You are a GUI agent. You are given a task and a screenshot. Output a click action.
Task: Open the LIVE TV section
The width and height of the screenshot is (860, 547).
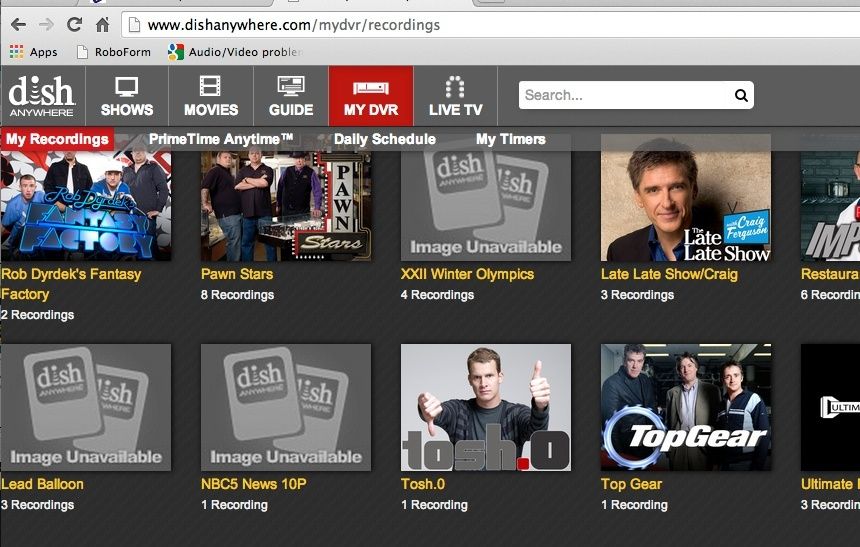[x=455, y=96]
